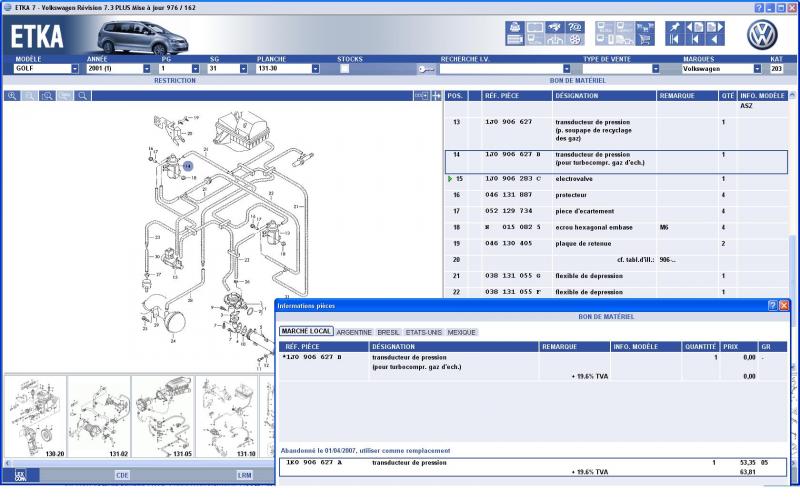Go to previous page with left-arrow page icon
Image resolution: width=800 pixels, height=500 pixels.
(695, 27)
